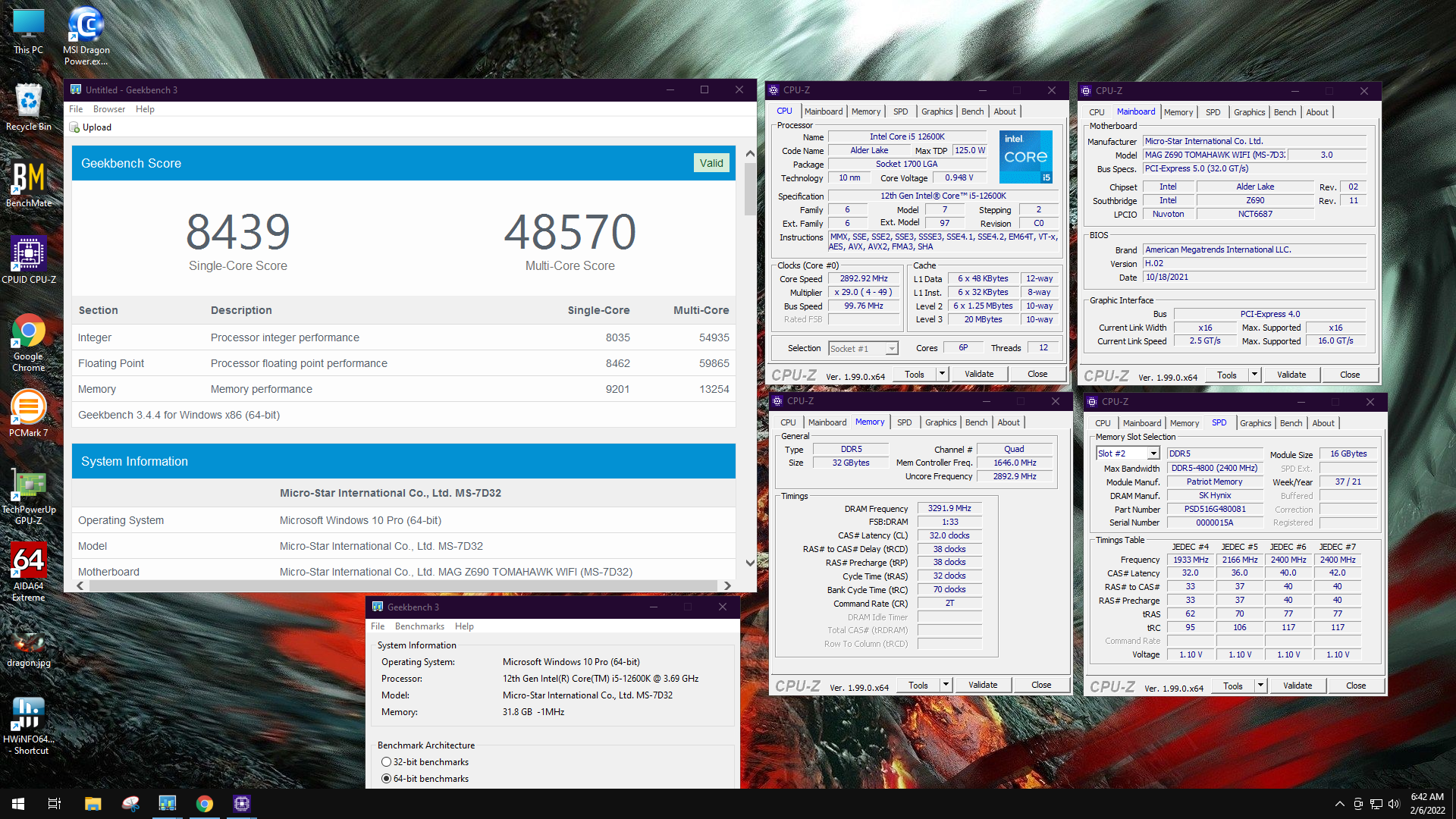
Task: Open Benchmarks menu in Geekbench 3 window
Action: pyautogui.click(x=419, y=626)
